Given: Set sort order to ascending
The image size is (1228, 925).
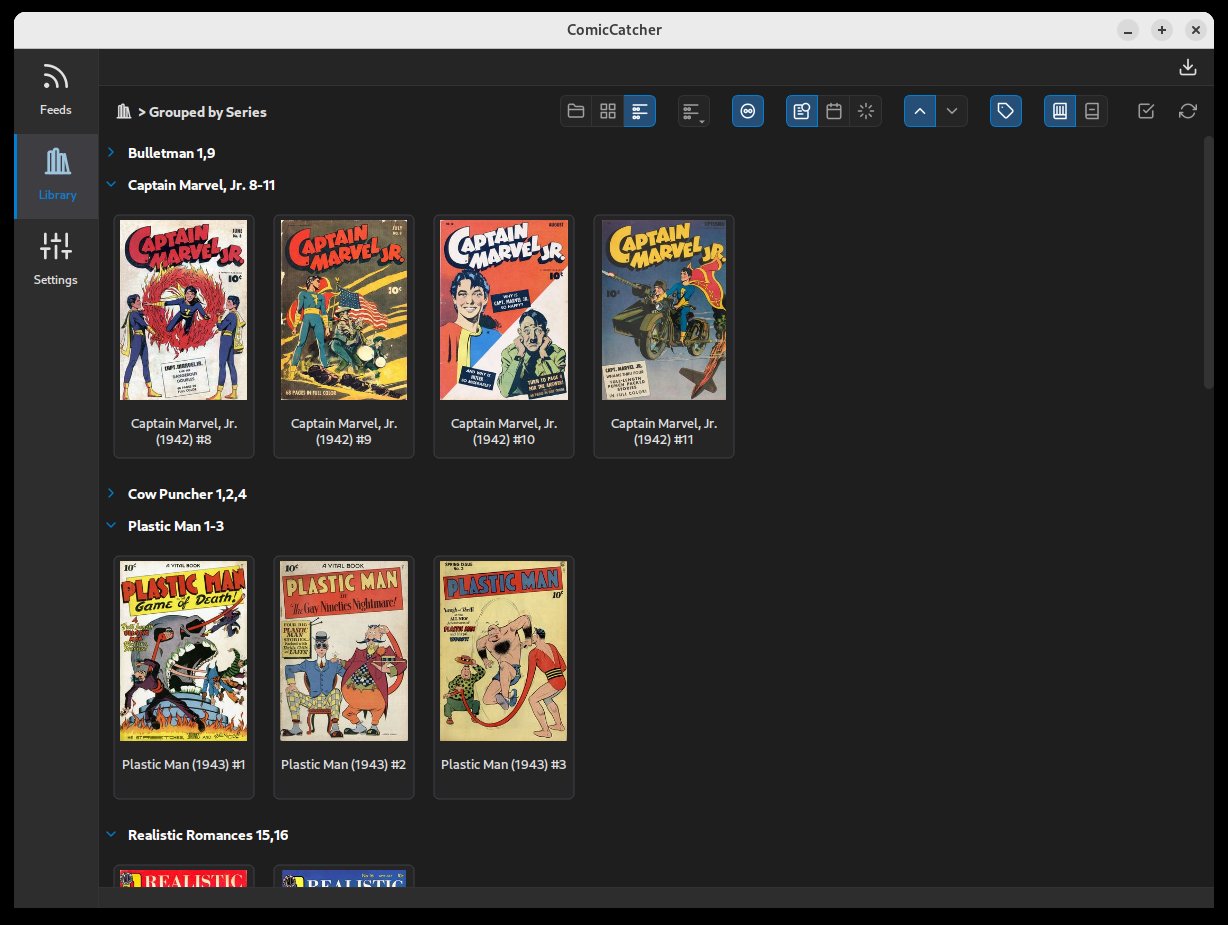Looking at the screenshot, I should [x=920, y=111].
